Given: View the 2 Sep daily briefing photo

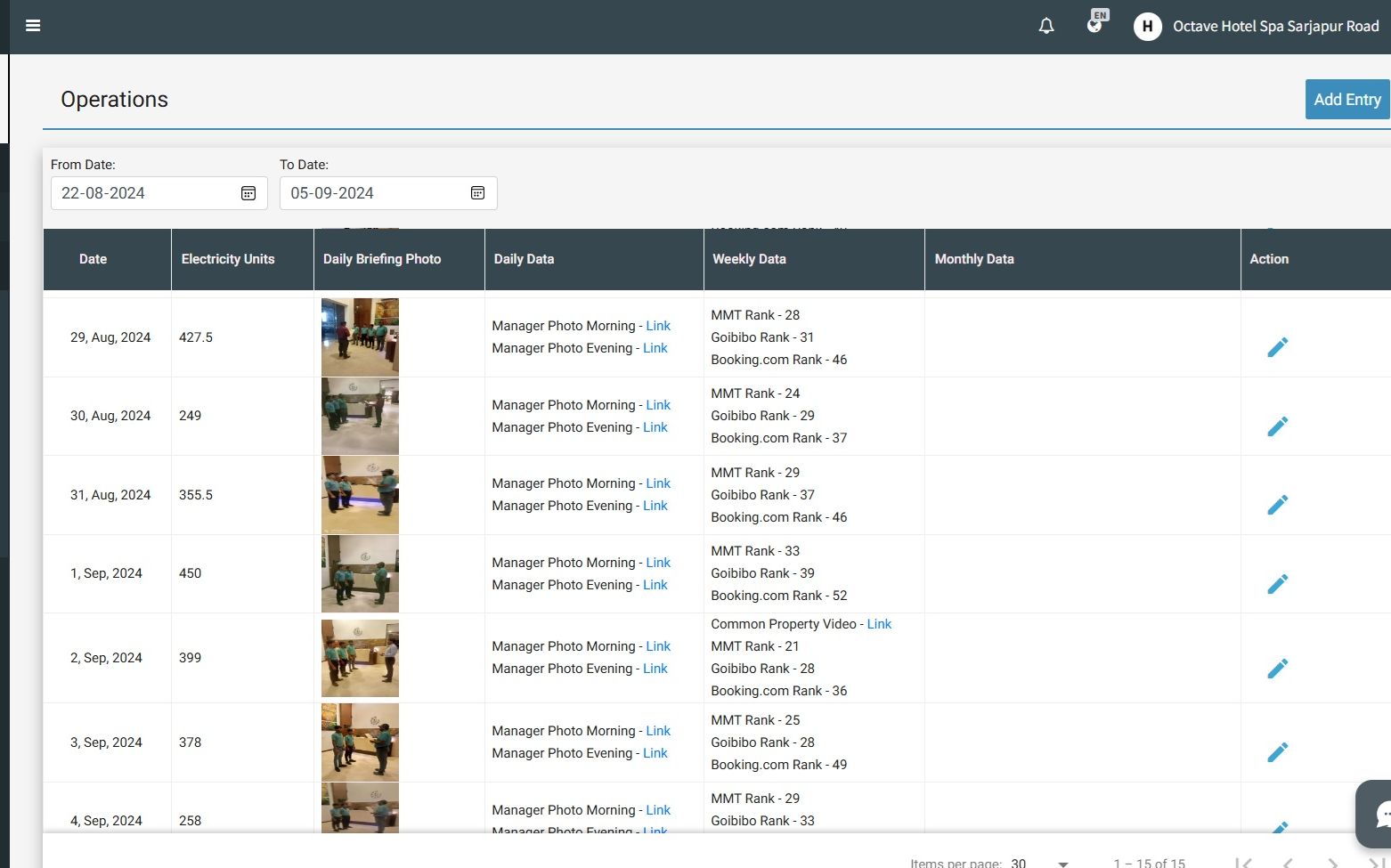Looking at the screenshot, I should [x=360, y=658].
